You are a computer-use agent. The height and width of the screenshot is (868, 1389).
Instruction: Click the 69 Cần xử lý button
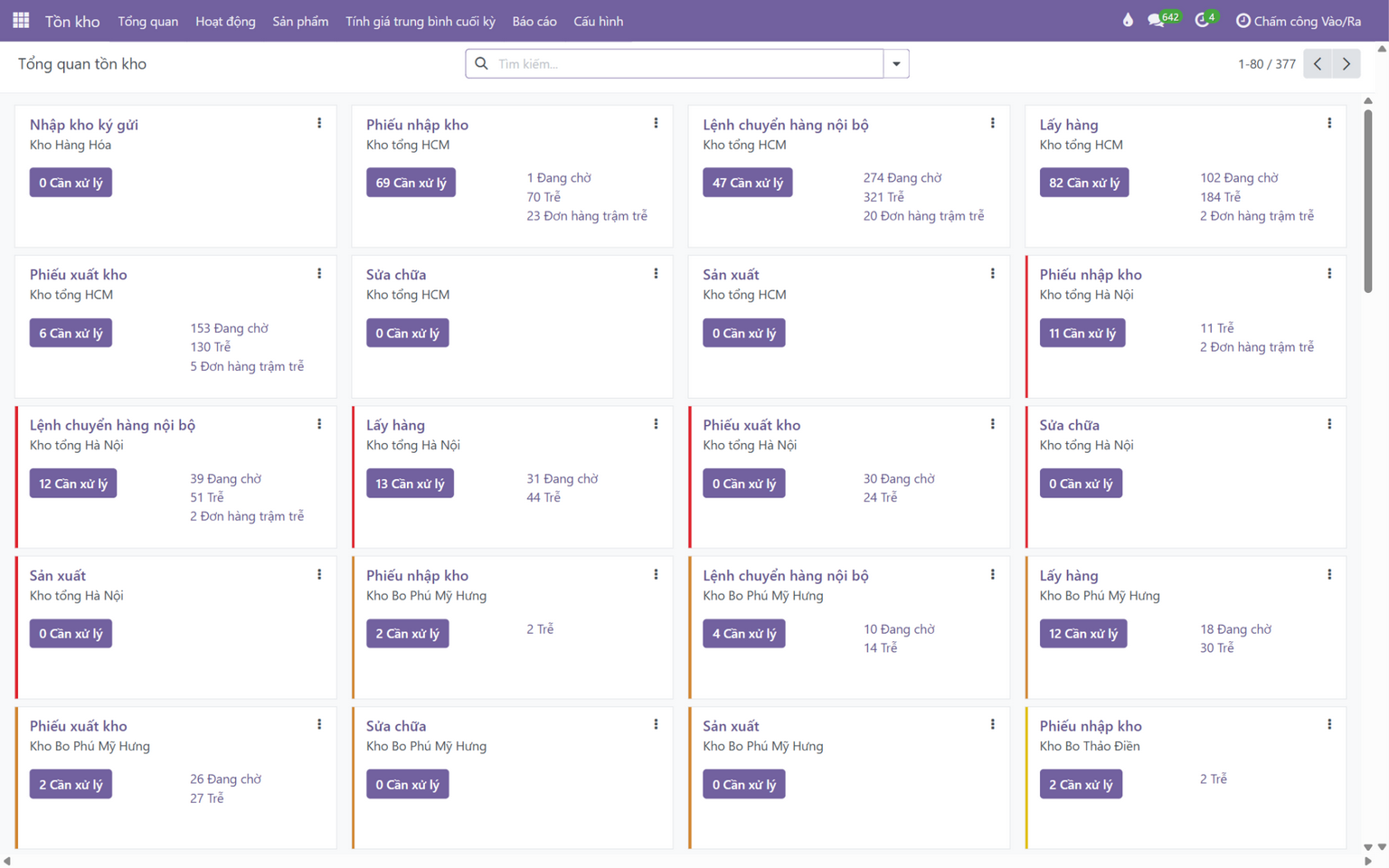tap(411, 183)
